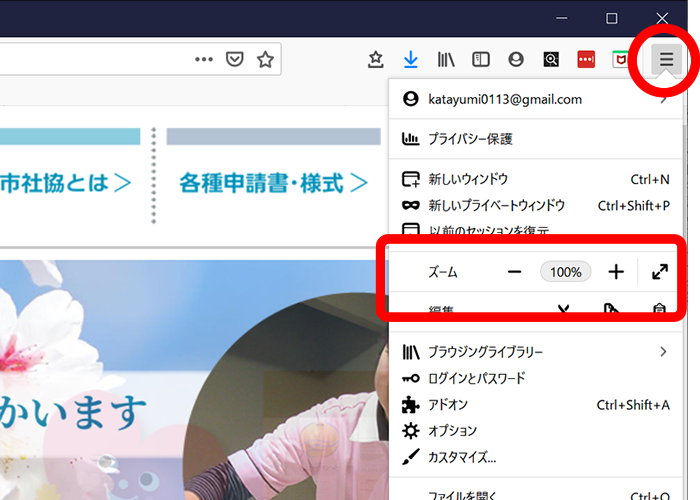
Task: Open the Firefox hamburger application menu
Action: (666, 59)
